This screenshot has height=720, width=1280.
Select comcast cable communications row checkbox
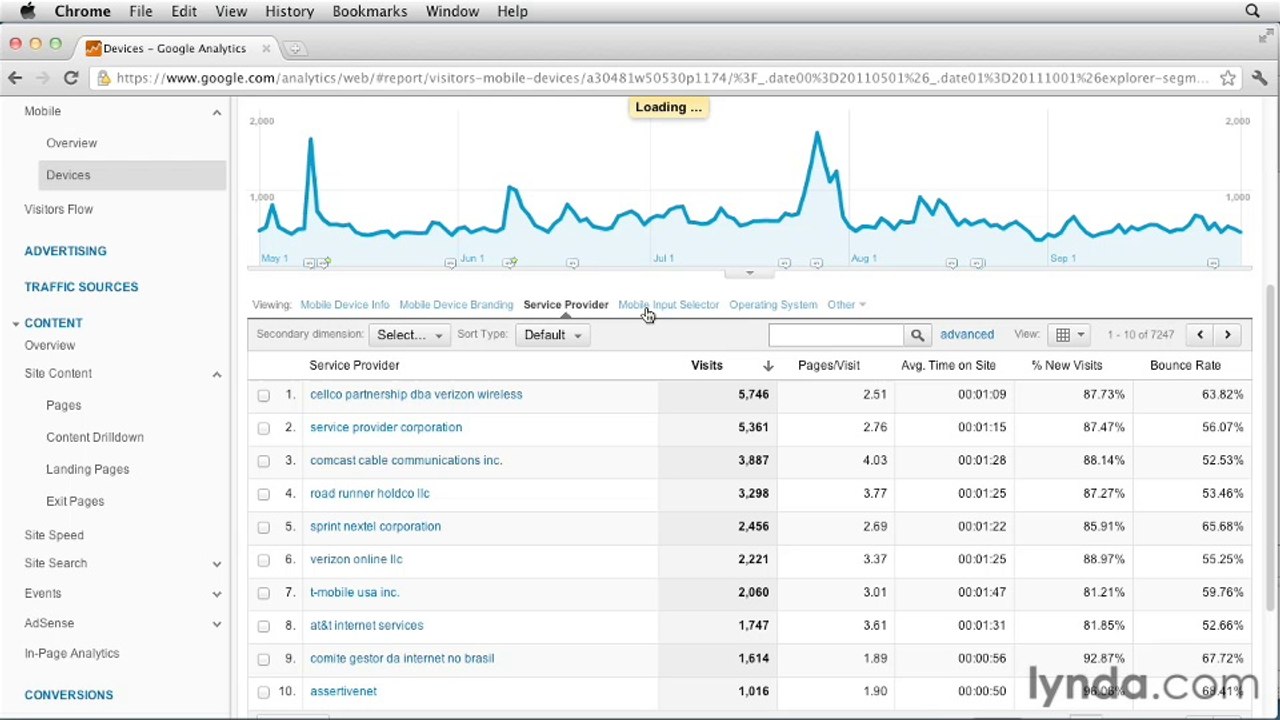tap(264, 461)
